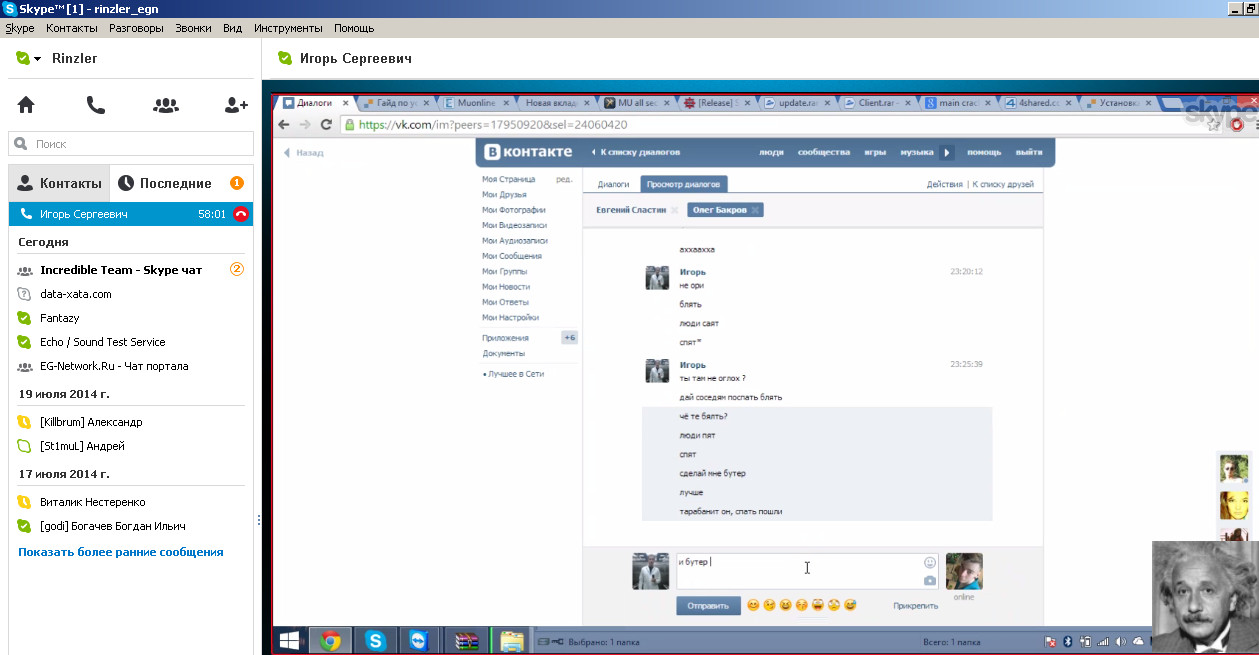Click the VK message text field
This screenshot has height=655, width=1259.
tap(808, 571)
